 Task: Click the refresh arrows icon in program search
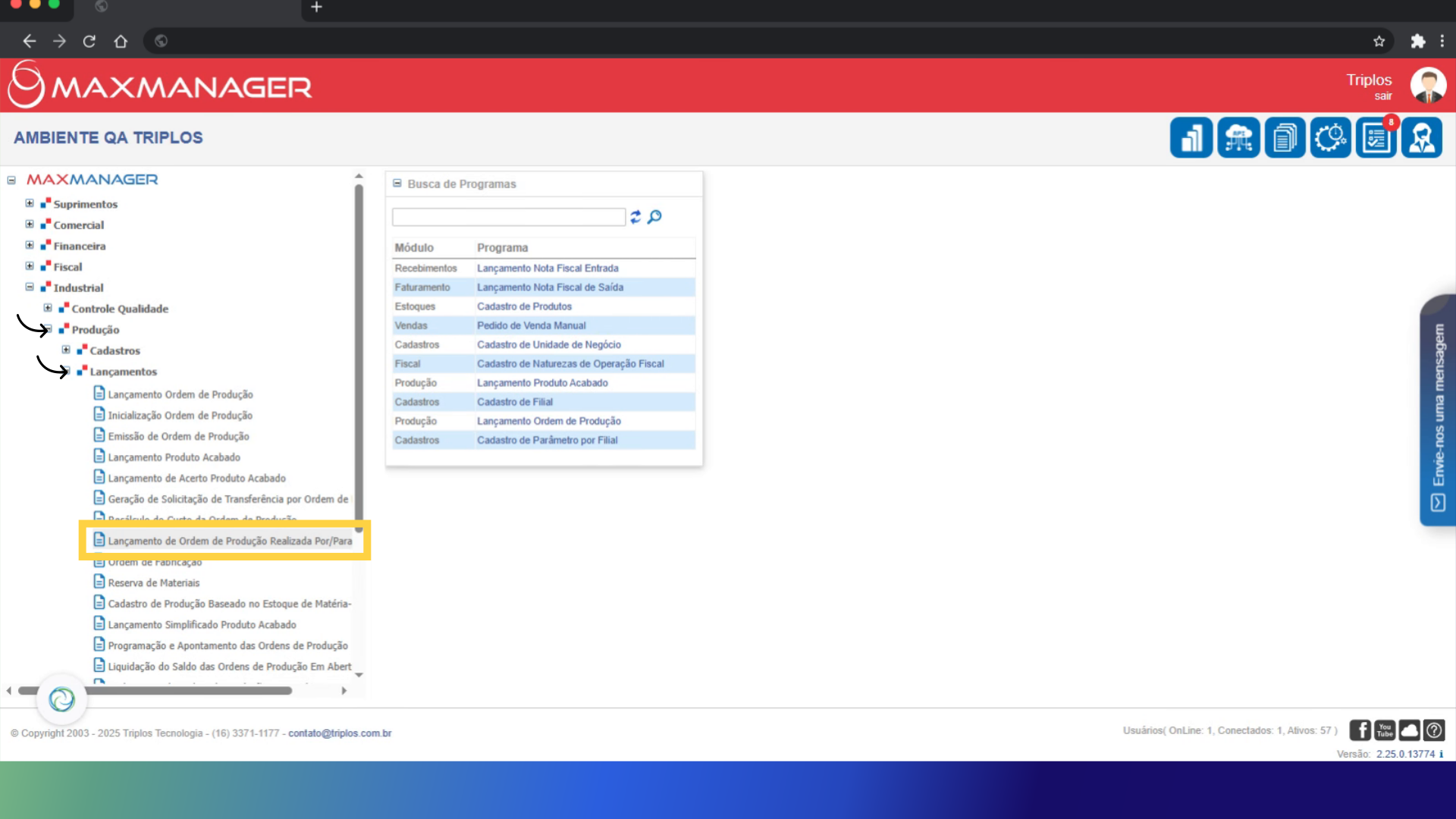click(x=635, y=217)
